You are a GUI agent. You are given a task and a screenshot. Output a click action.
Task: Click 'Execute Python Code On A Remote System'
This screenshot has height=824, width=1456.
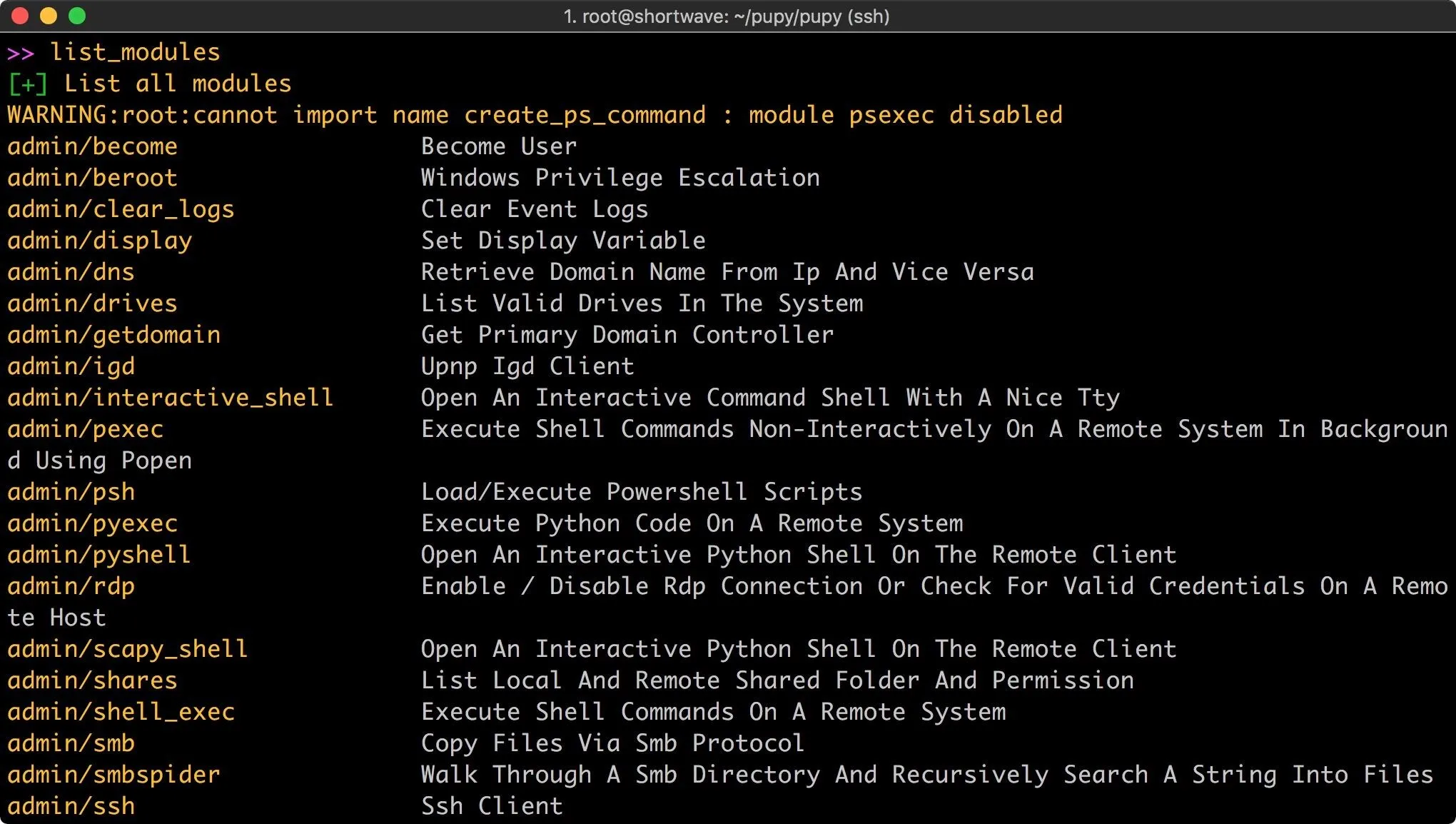692,523
